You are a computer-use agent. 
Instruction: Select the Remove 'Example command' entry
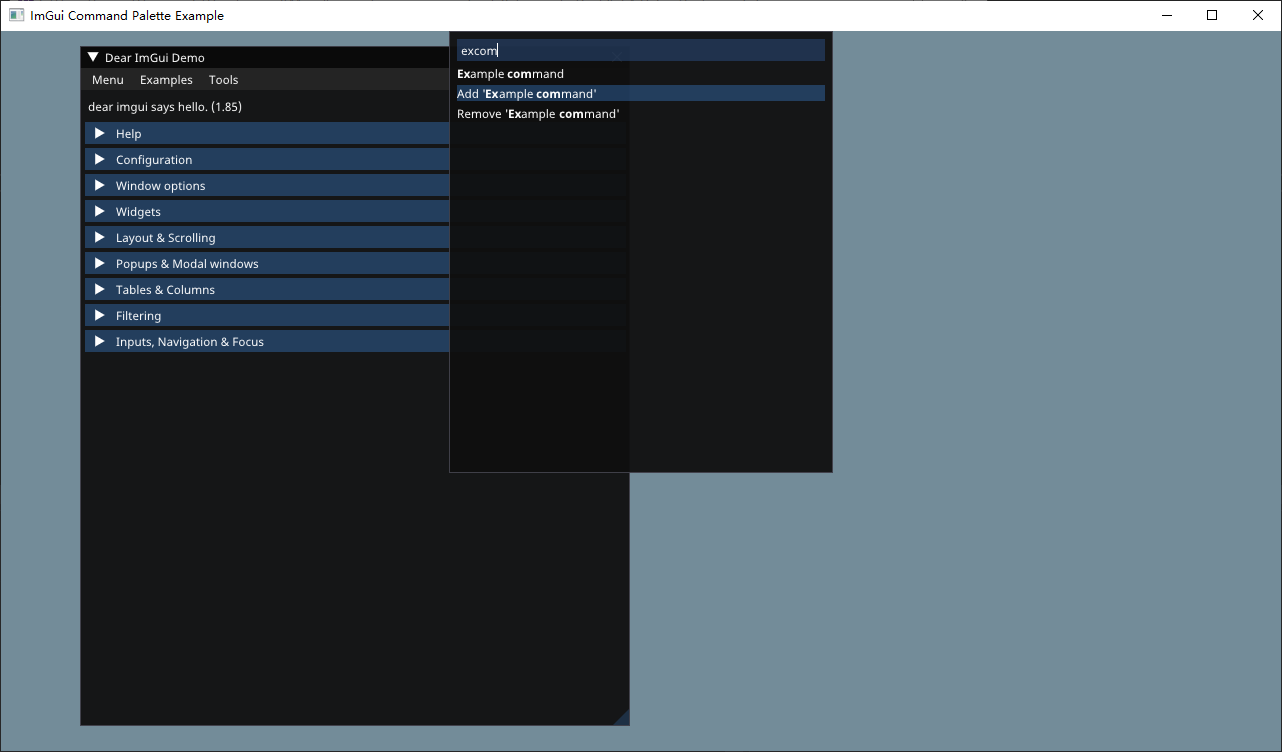[538, 113]
